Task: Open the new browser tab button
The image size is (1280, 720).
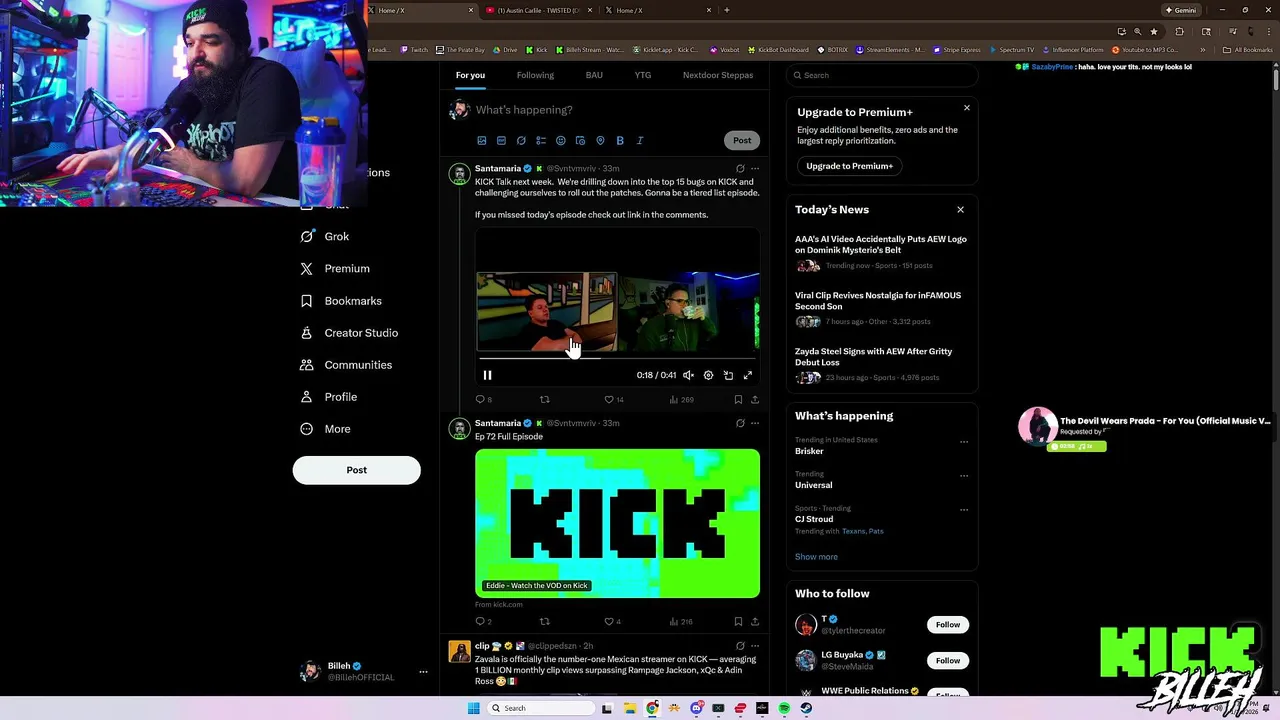Action: click(x=726, y=10)
